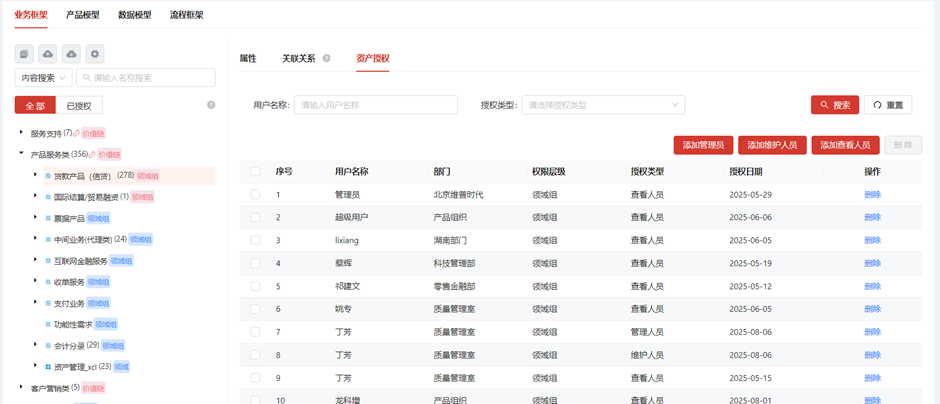This screenshot has width=940, height=404.
Task: Check the checkbox for row 8 丁芳 维护人员
Action: pos(255,355)
